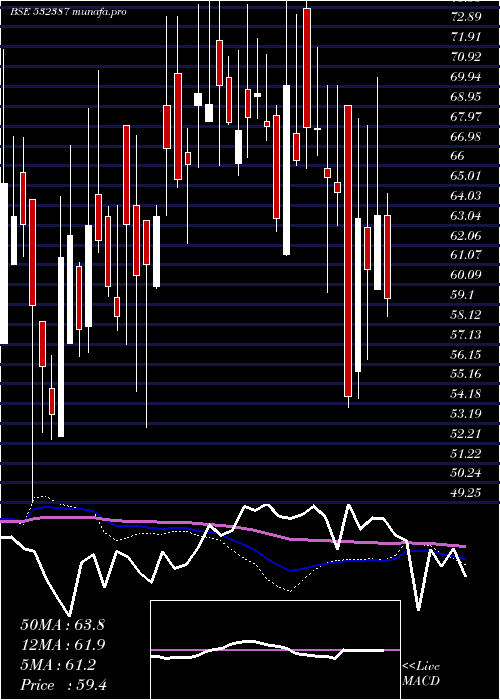Screen dimensions: 500x700
Task: Click the pink 50MA line at its right end
Action: tap(462, 546)
